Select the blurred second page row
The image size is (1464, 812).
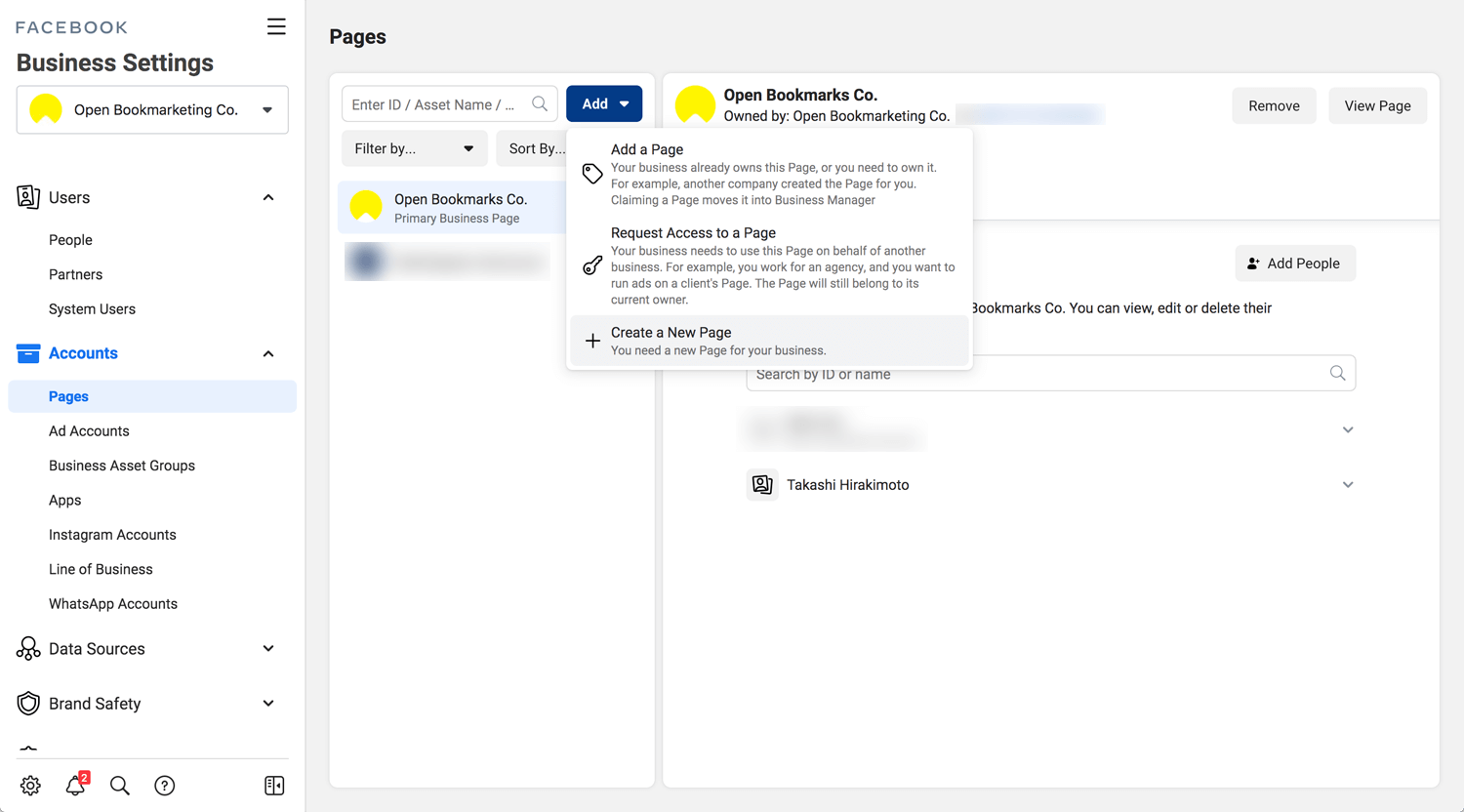(x=448, y=262)
